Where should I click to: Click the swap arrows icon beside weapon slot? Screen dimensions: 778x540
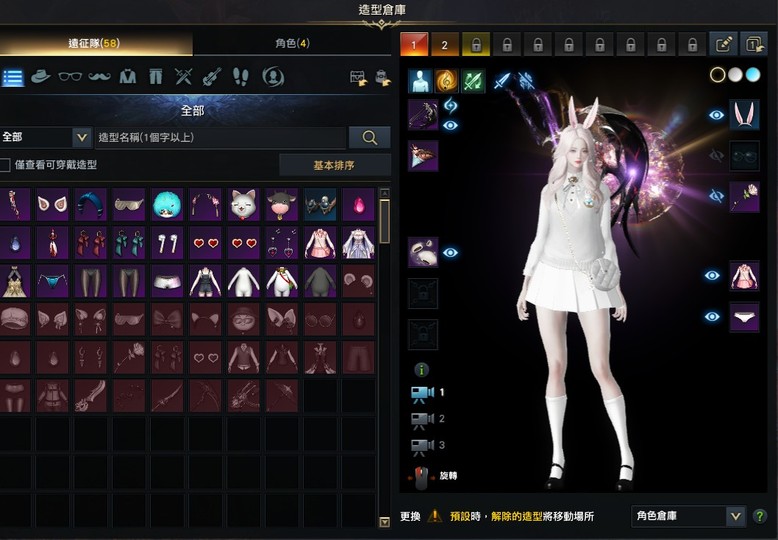450,105
